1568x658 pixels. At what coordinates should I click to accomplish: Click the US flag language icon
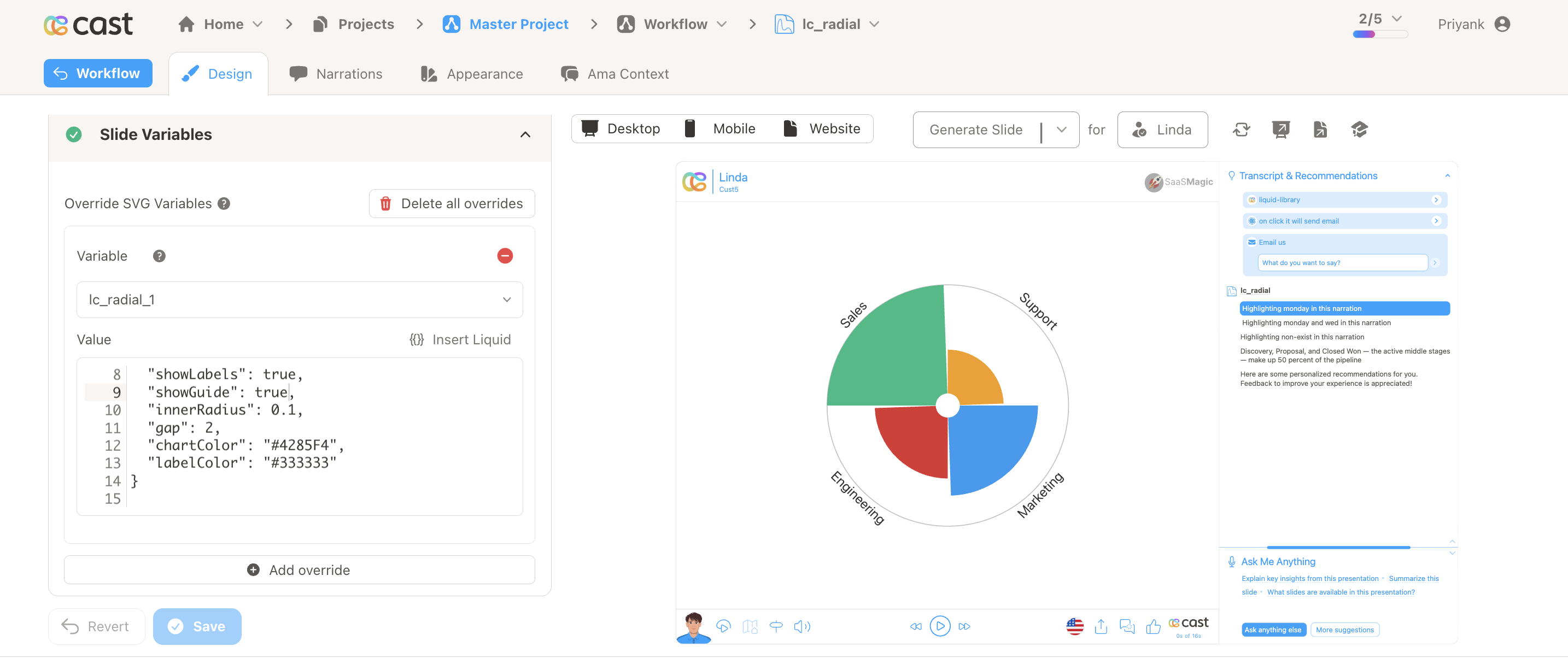[x=1074, y=626]
